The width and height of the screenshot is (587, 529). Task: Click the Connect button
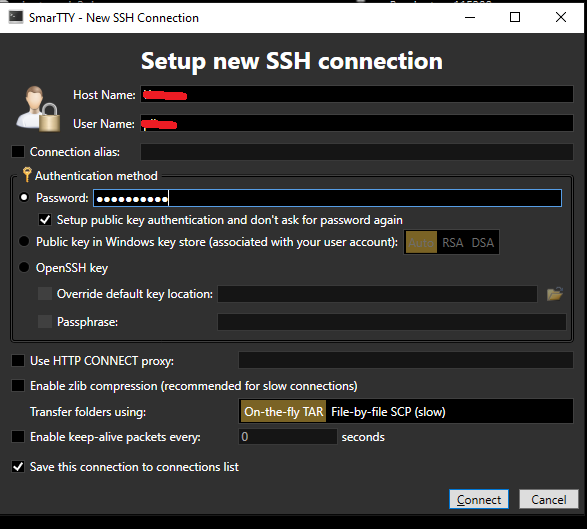point(479,499)
